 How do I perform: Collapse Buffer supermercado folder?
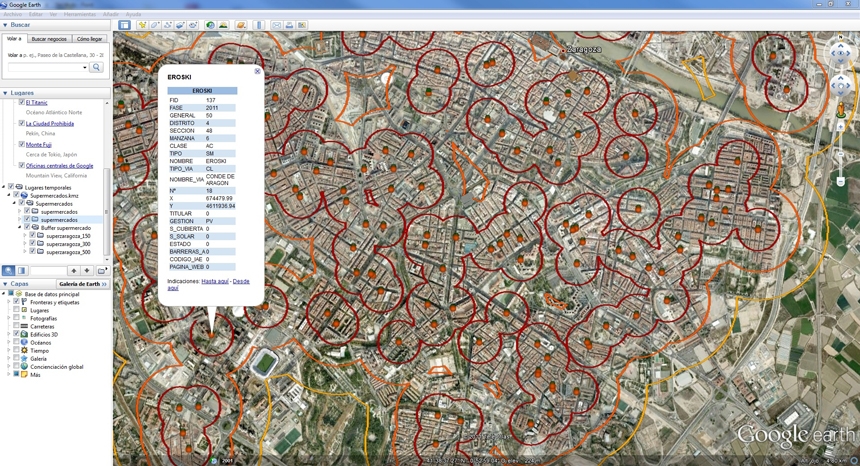(x=20, y=228)
